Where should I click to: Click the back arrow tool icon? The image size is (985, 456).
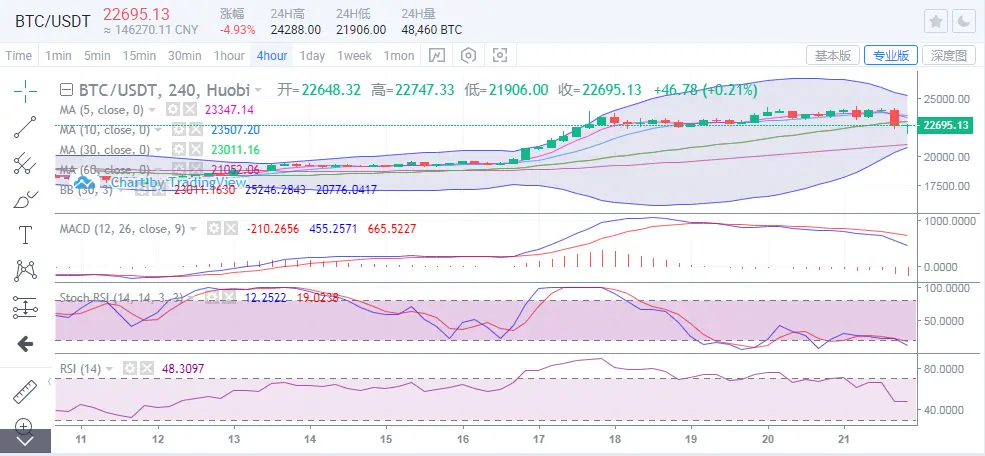(x=25, y=344)
